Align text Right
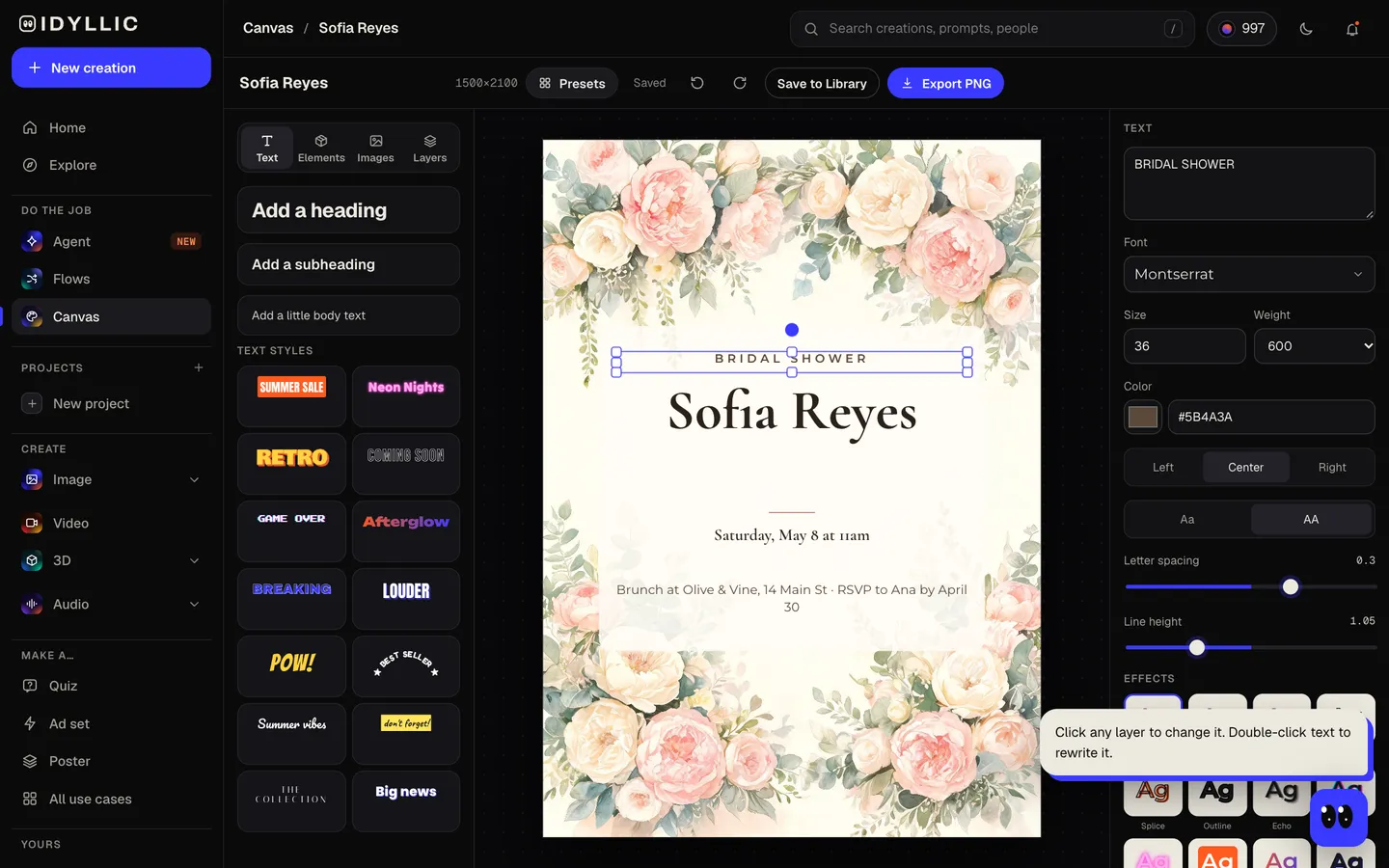 click(x=1332, y=467)
